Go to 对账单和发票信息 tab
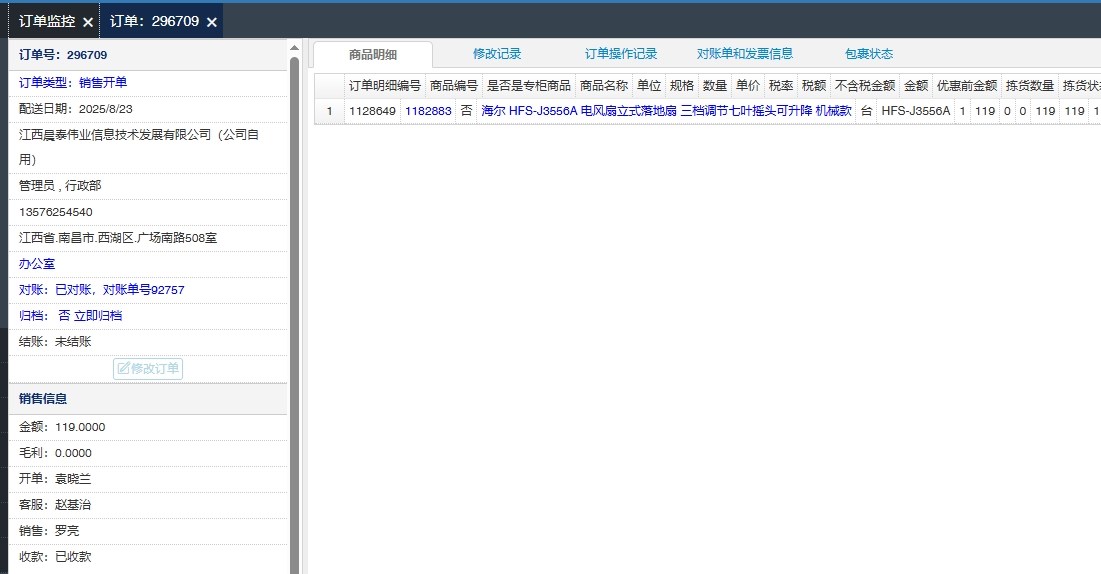The height and width of the screenshot is (574, 1101). click(x=745, y=54)
